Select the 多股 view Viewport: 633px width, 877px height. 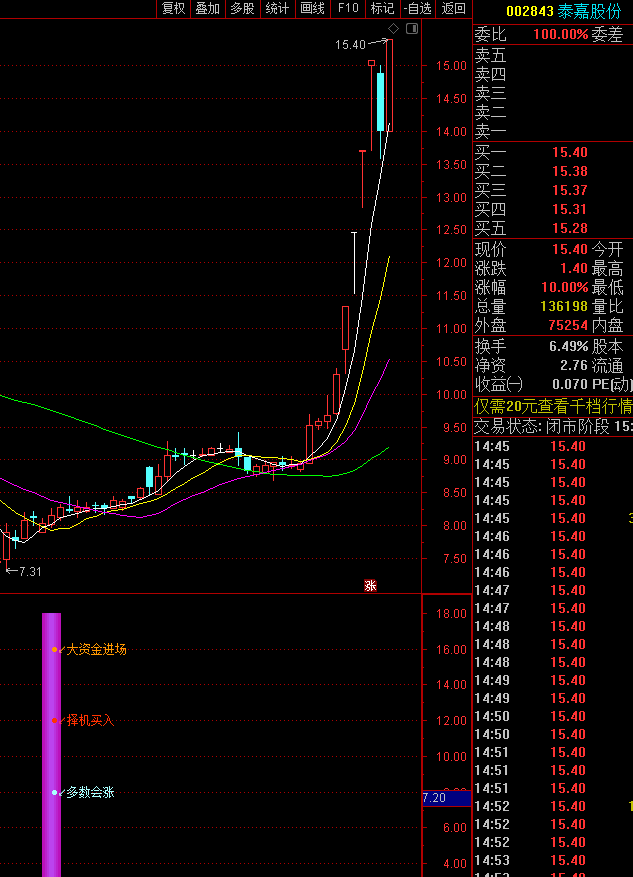(242, 8)
